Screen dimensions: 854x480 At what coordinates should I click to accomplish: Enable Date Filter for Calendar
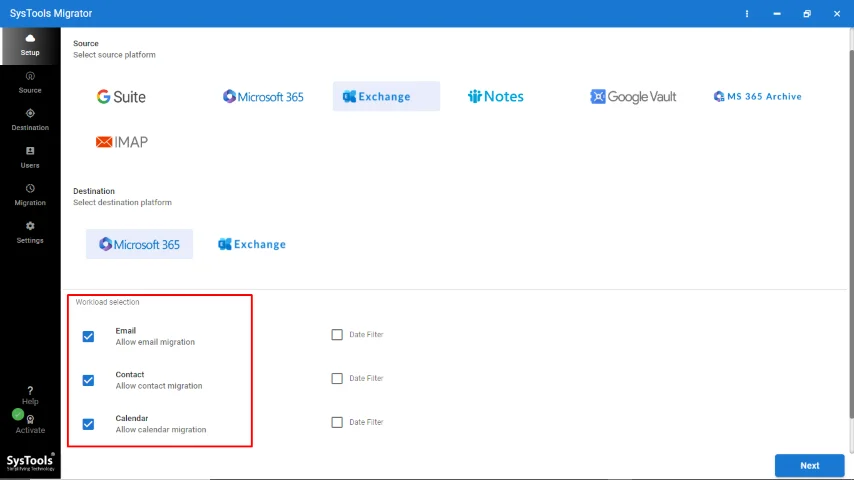coord(337,422)
